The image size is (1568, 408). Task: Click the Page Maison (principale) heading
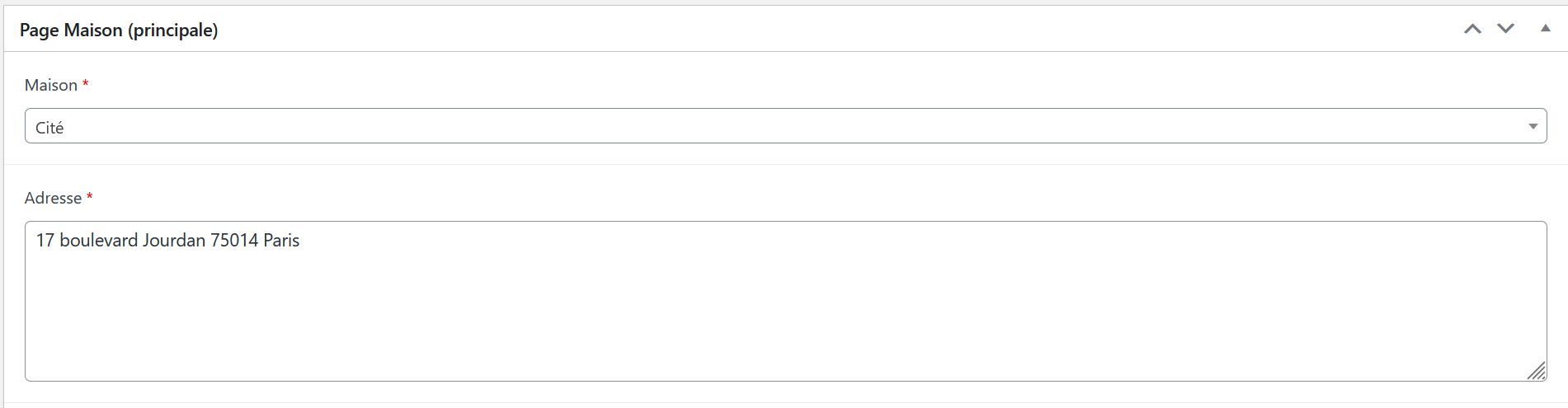click(119, 30)
